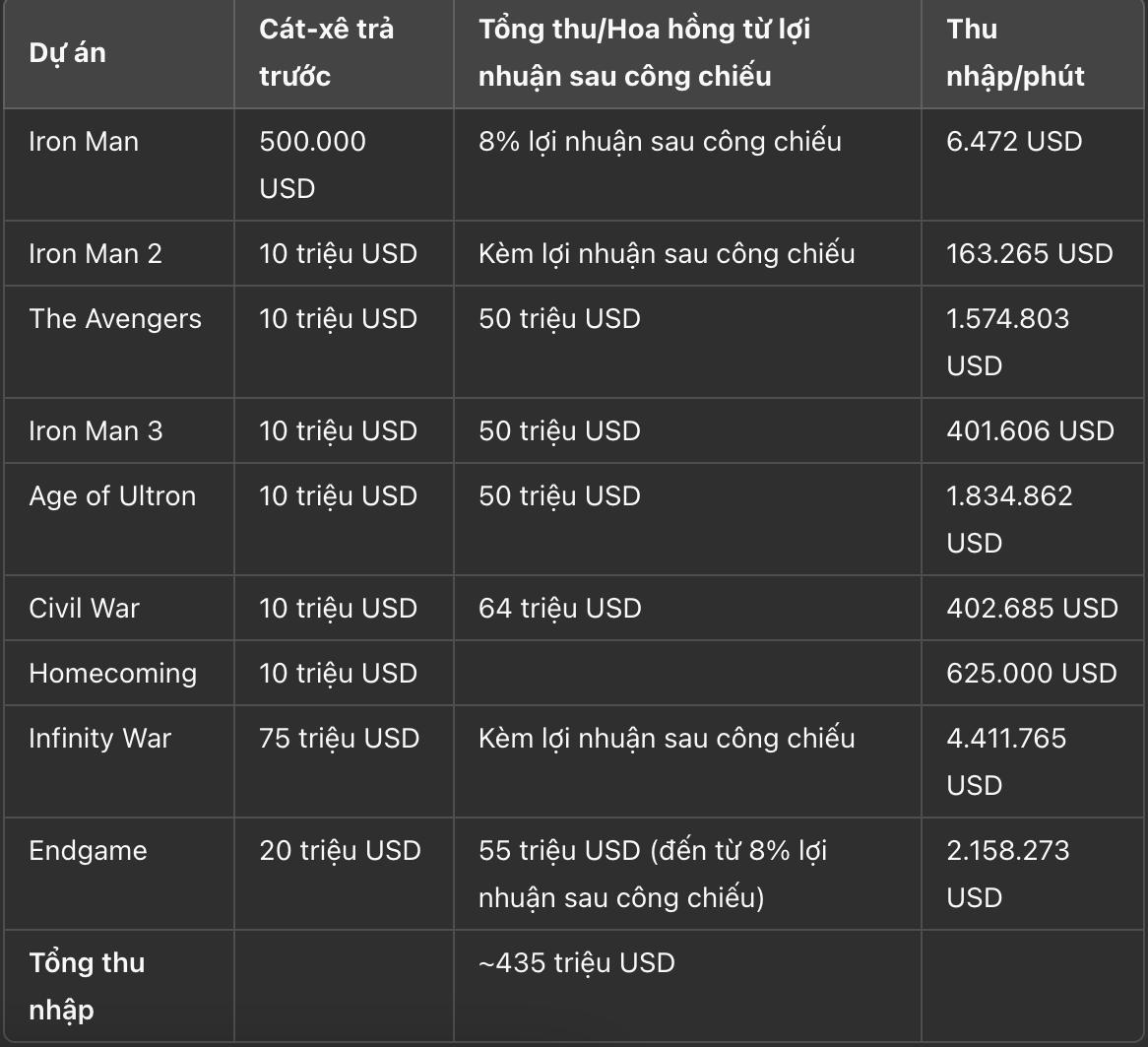Screen dimensions: 1148x1047
Task: Select the "4.411.765 USD" per-minute value
Action: [1006, 761]
